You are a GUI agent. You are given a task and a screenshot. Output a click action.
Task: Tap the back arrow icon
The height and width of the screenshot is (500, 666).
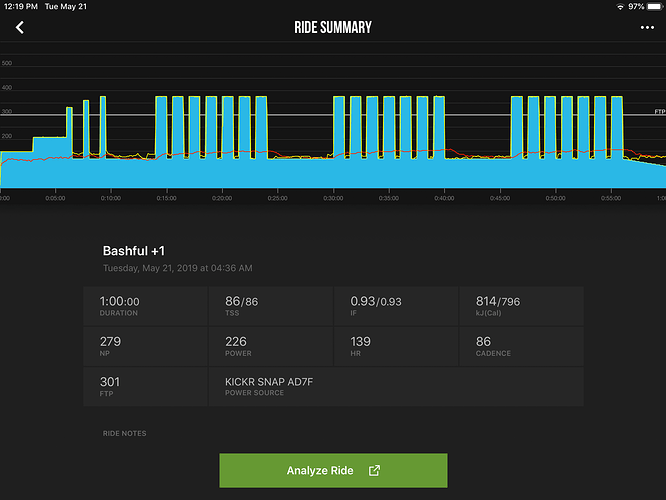pos(20,28)
